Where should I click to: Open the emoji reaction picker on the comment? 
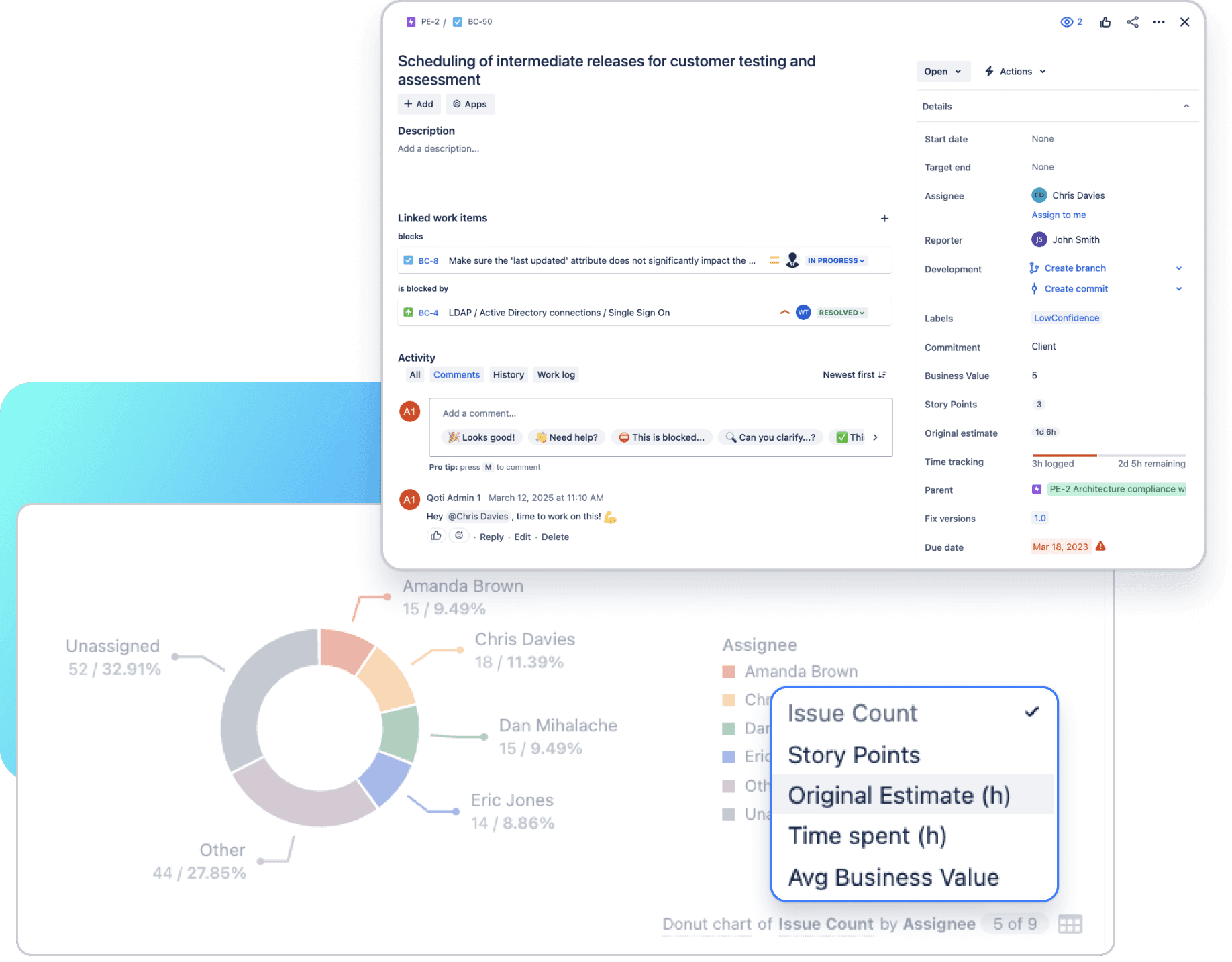pyautogui.click(x=459, y=535)
